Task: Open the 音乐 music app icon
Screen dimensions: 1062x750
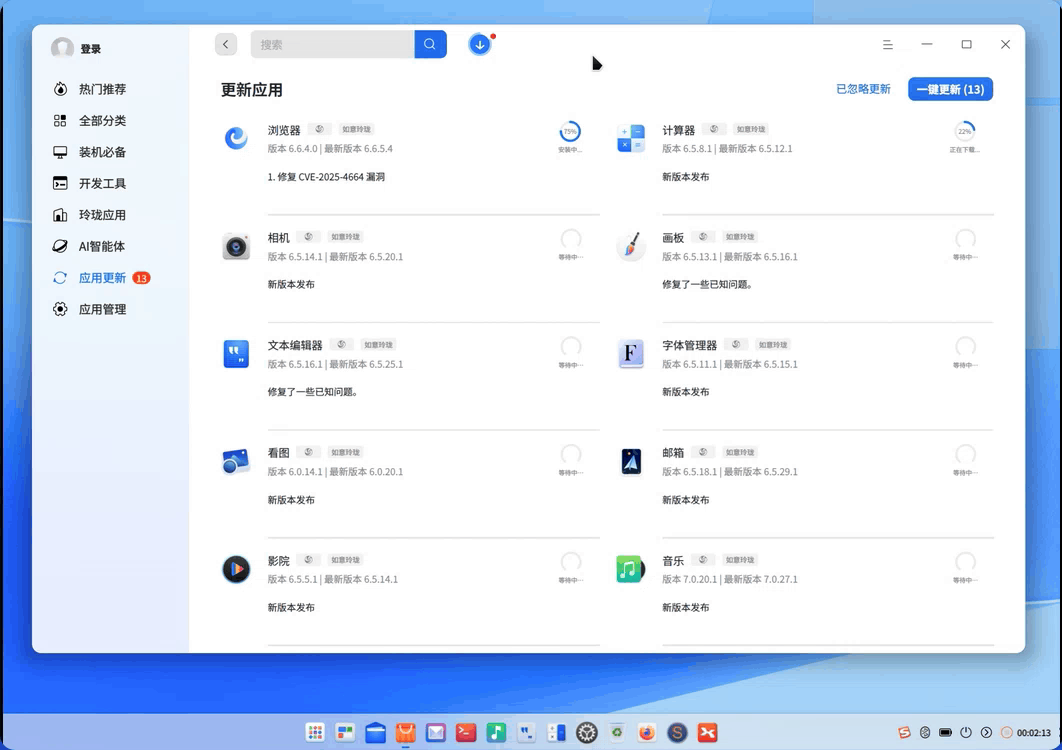Action: pos(630,569)
